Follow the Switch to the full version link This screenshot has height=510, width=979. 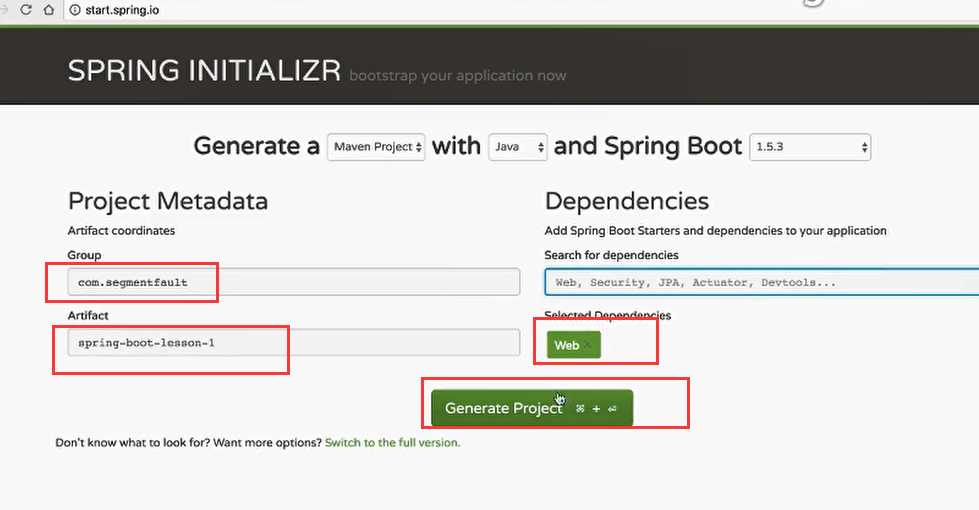(392, 443)
